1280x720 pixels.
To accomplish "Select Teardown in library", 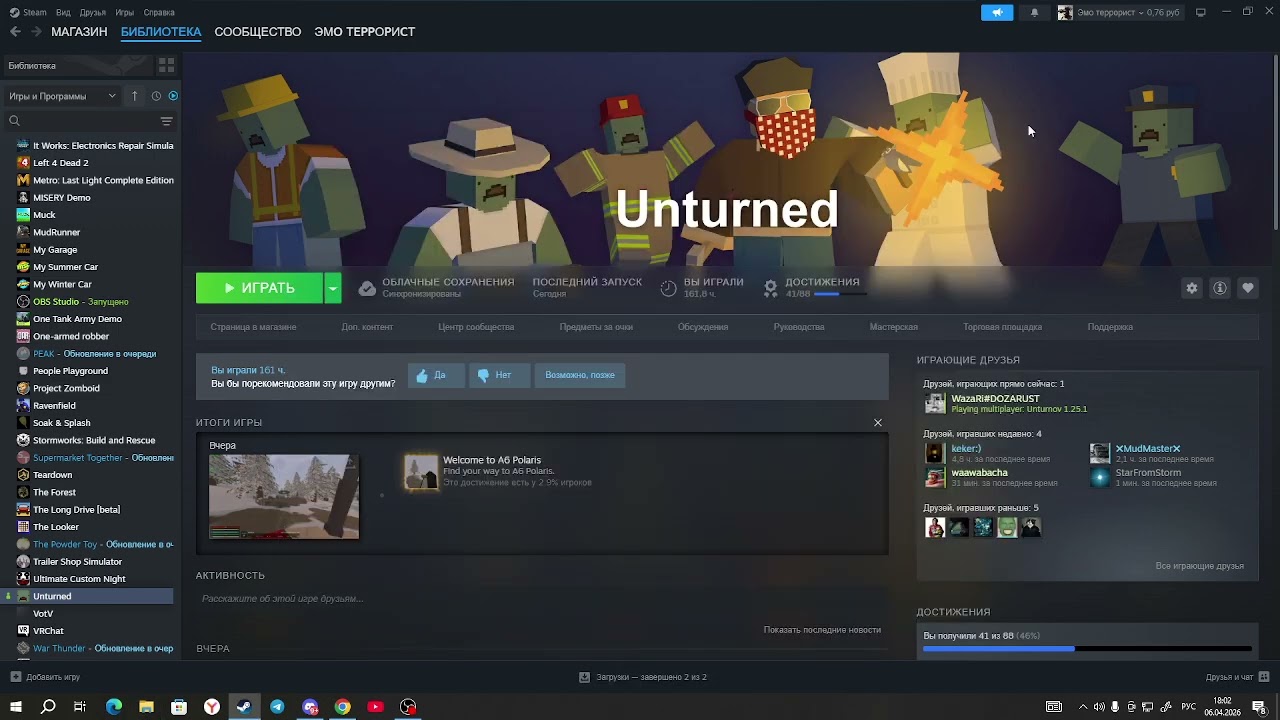I will [52, 475].
